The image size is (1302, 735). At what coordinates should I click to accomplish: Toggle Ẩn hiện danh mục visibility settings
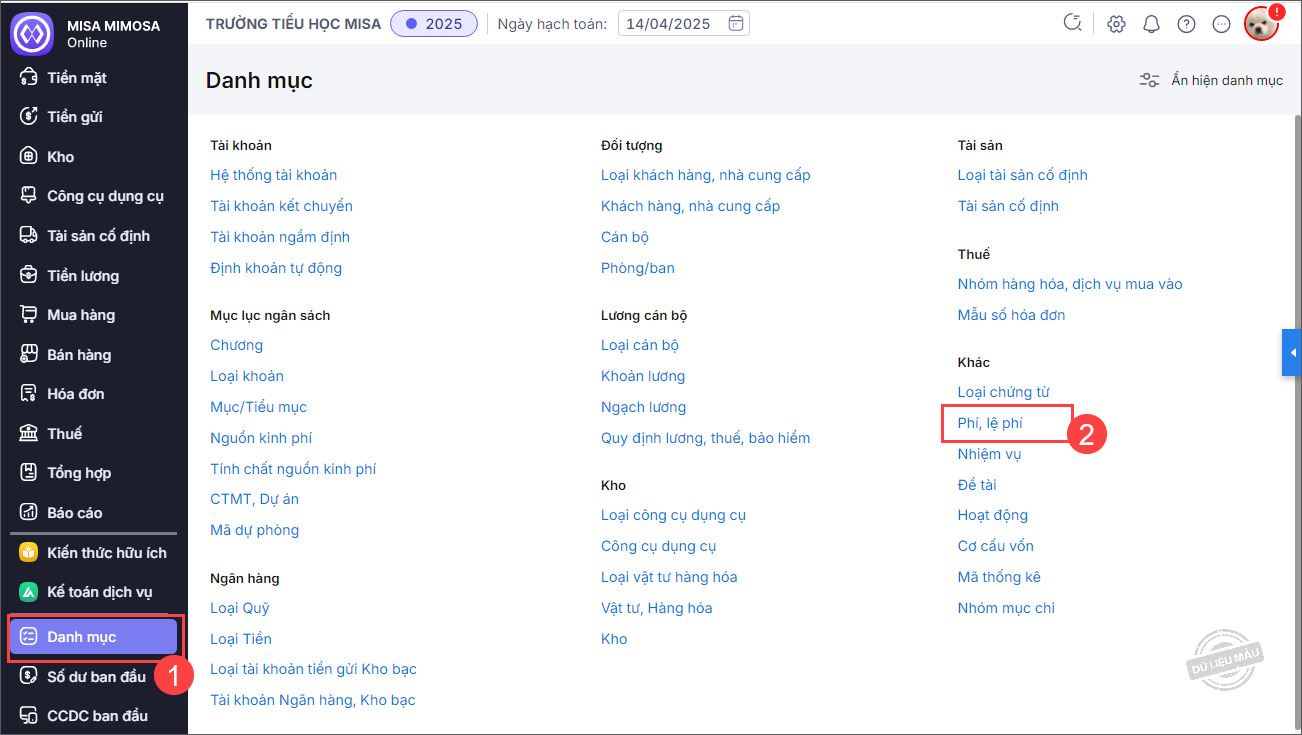[1211, 80]
